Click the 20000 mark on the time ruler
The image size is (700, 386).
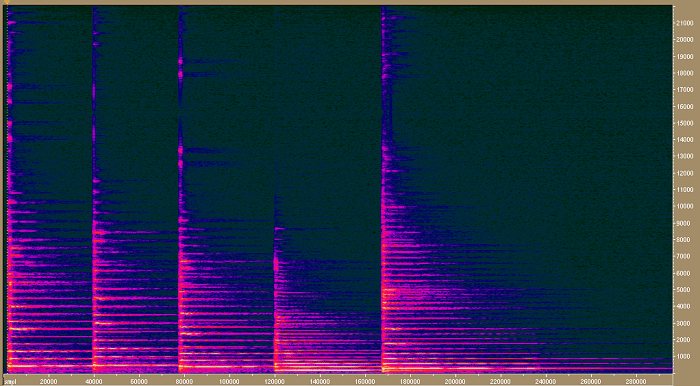[49, 382]
